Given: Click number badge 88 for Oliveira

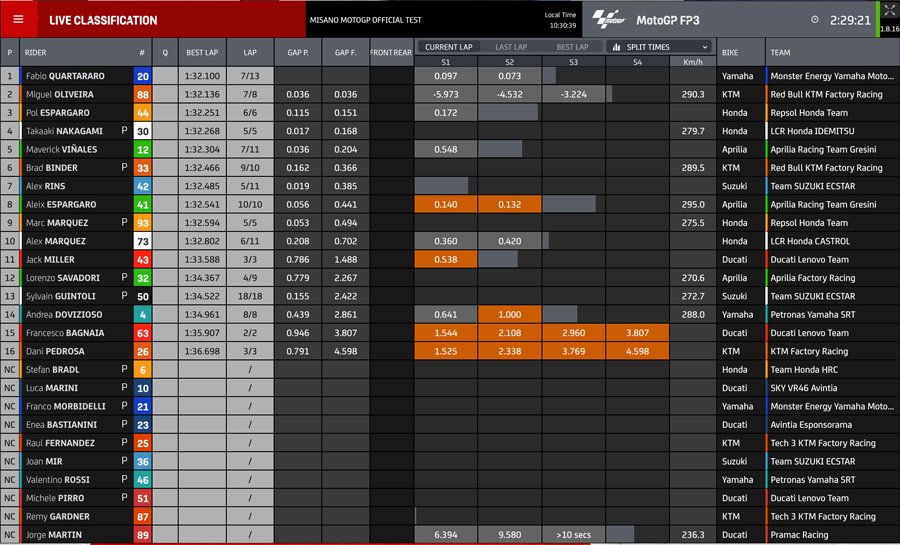Looking at the screenshot, I should point(143,94).
